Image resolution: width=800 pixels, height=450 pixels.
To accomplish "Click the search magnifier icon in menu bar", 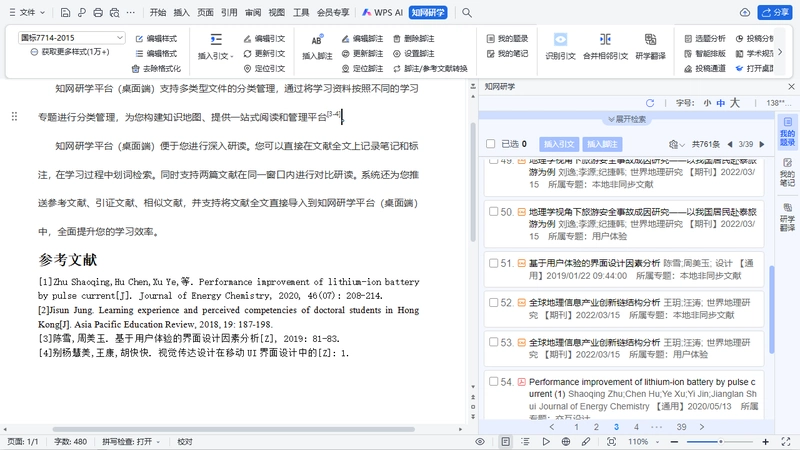I will 467,13.
